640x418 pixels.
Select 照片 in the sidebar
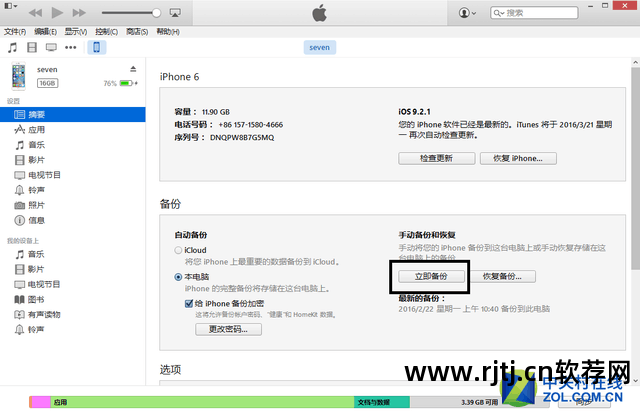tap(73, 205)
